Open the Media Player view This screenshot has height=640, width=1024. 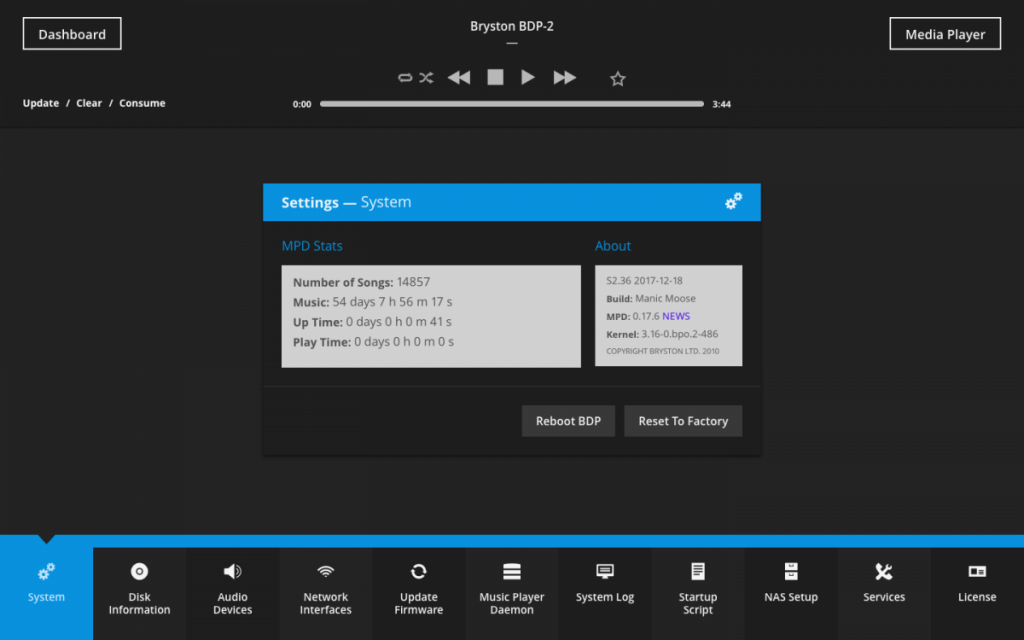[x=945, y=34]
